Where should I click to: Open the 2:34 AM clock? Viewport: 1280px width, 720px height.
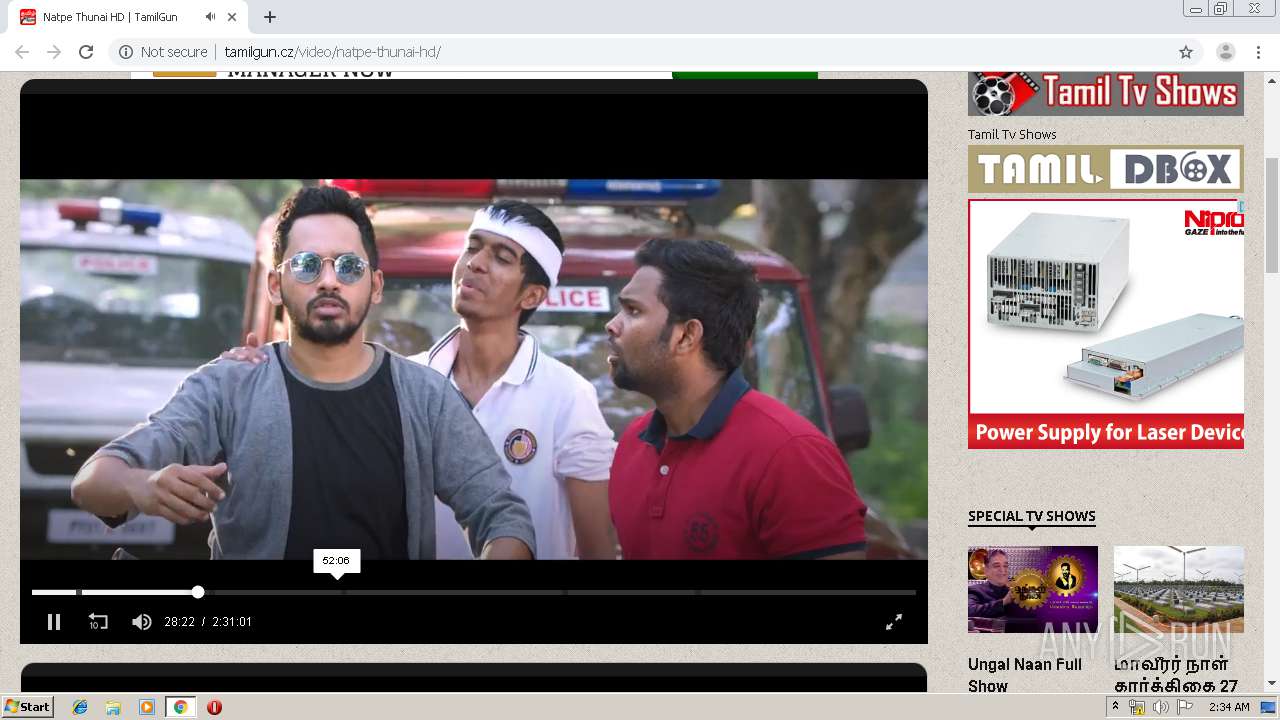(1229, 707)
